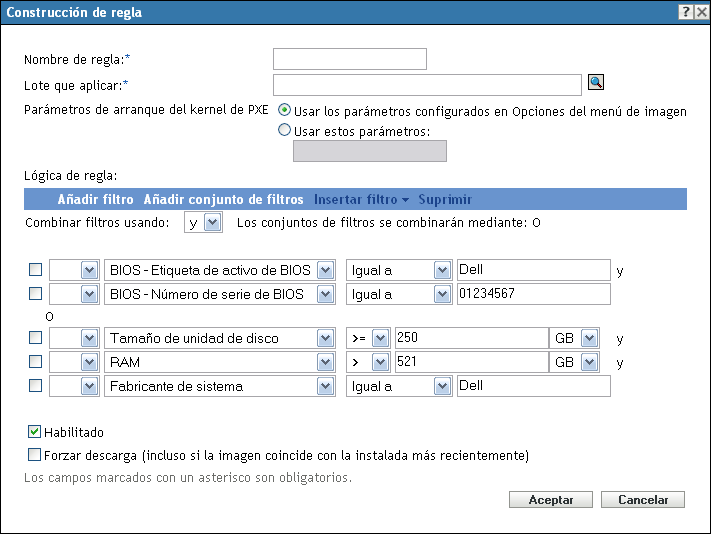Check the box for the RAM filter row
Image resolution: width=711 pixels, height=534 pixels.
tap(35, 361)
